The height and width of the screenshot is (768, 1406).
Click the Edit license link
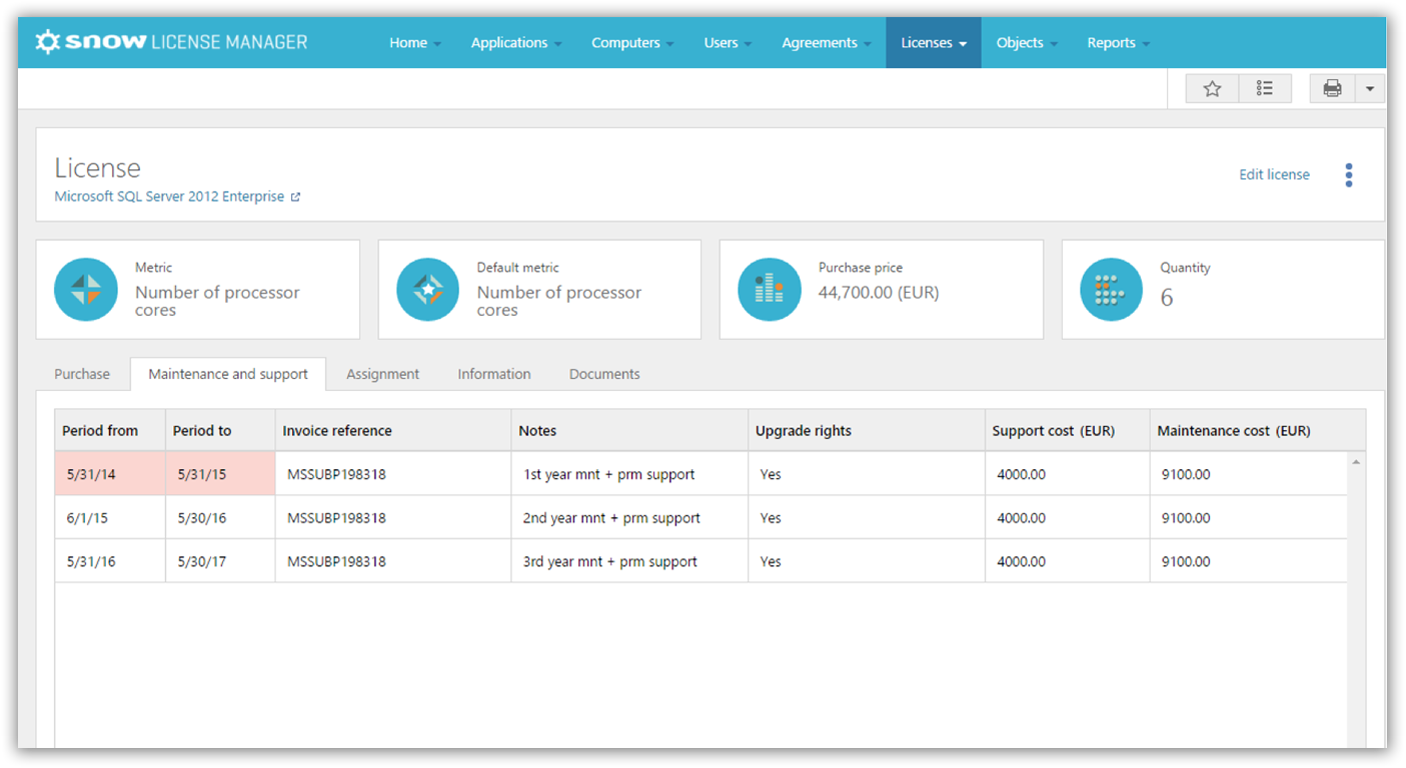pyautogui.click(x=1274, y=174)
